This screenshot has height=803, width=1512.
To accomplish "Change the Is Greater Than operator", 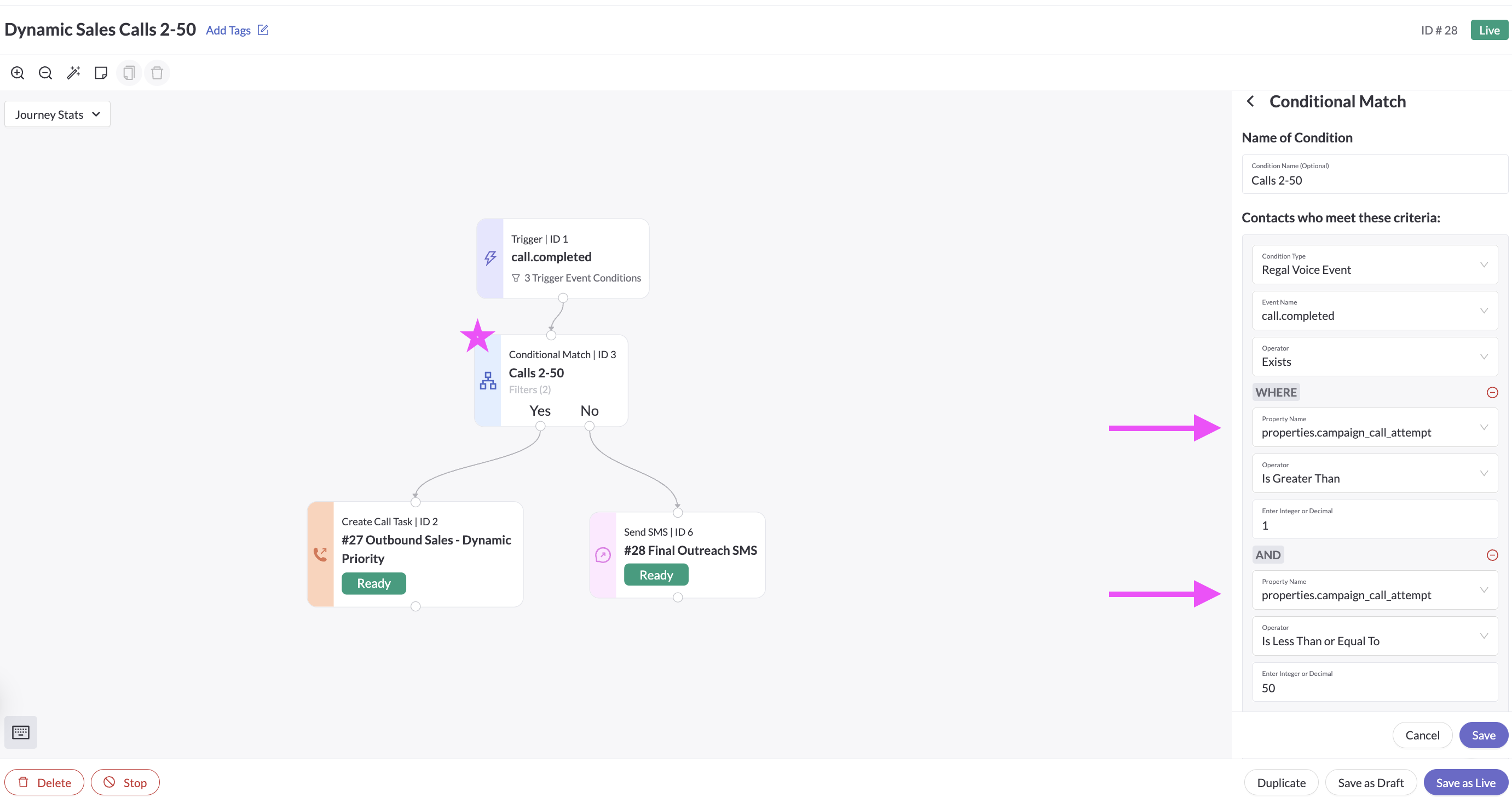I will coord(1375,473).
